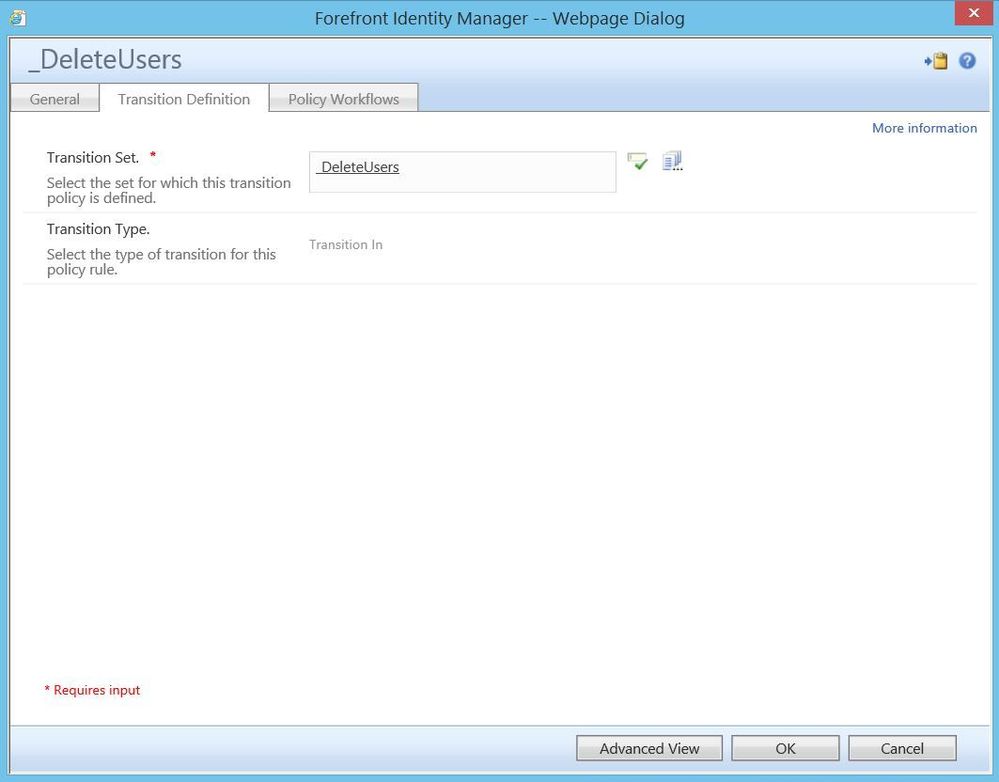Click the Transition Set. label
Viewport: 999px width, 782px height.
point(93,157)
